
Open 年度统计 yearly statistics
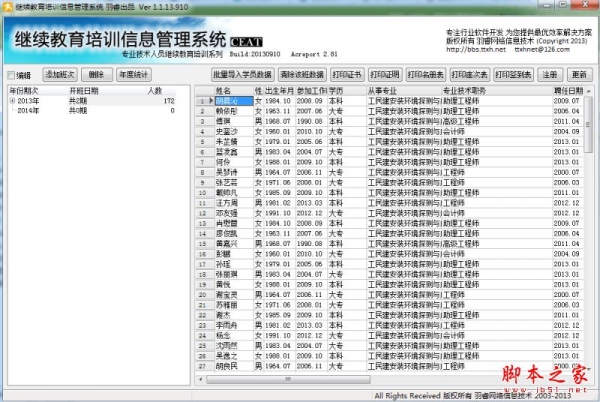(x=134, y=75)
